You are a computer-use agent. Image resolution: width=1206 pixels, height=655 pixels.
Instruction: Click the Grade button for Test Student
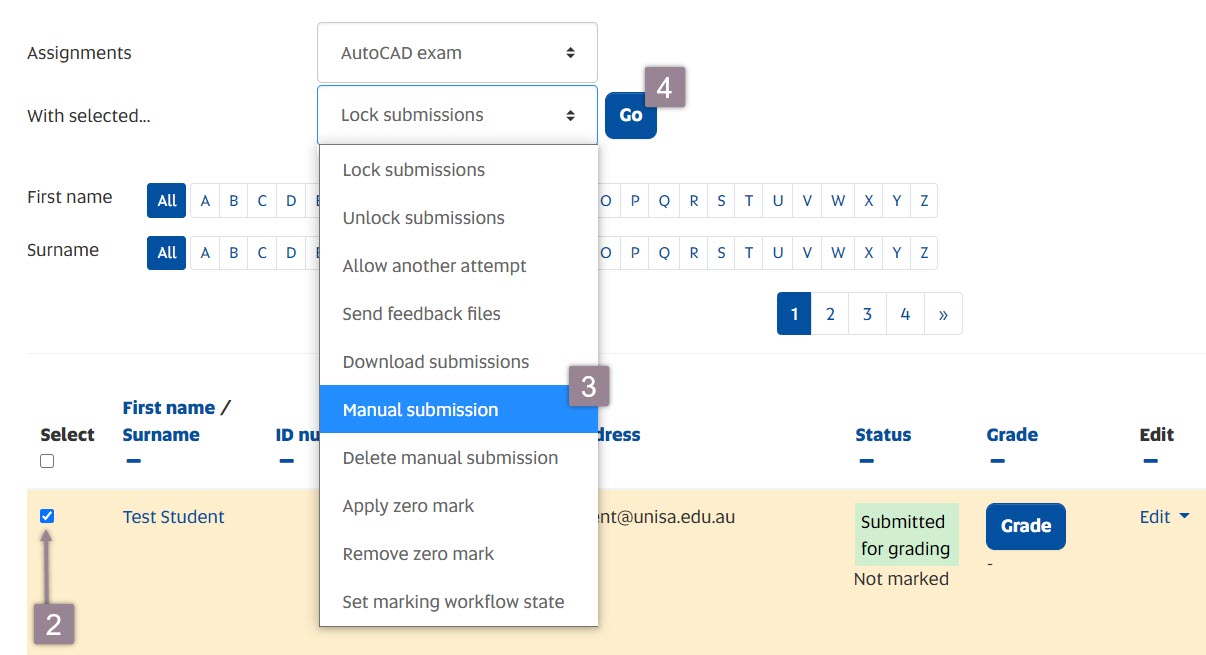tap(1025, 526)
